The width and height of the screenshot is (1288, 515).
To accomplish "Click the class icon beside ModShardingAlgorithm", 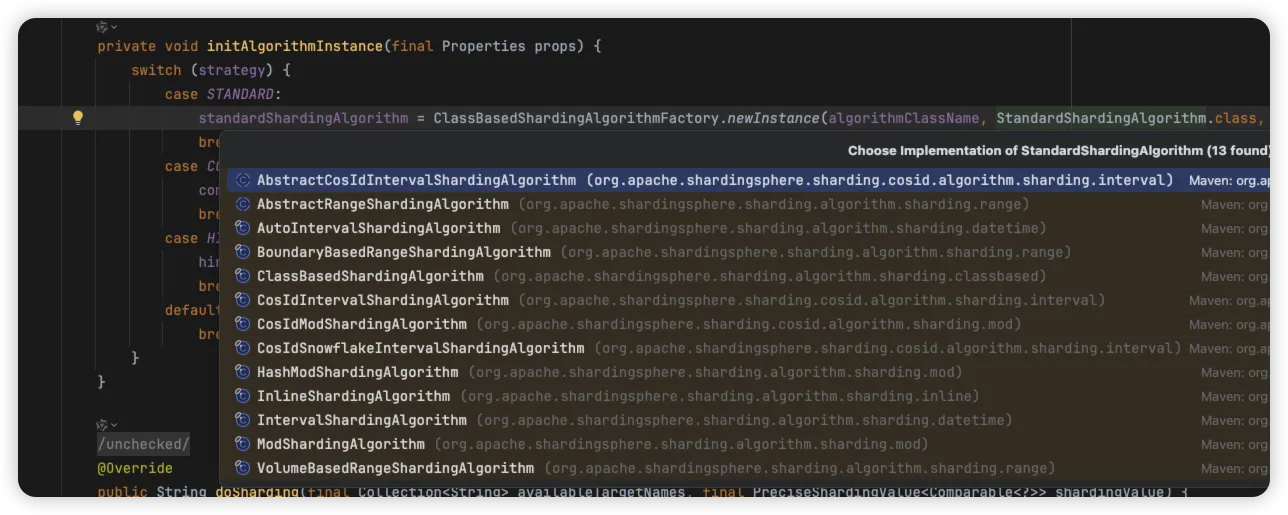I will 242,444.
